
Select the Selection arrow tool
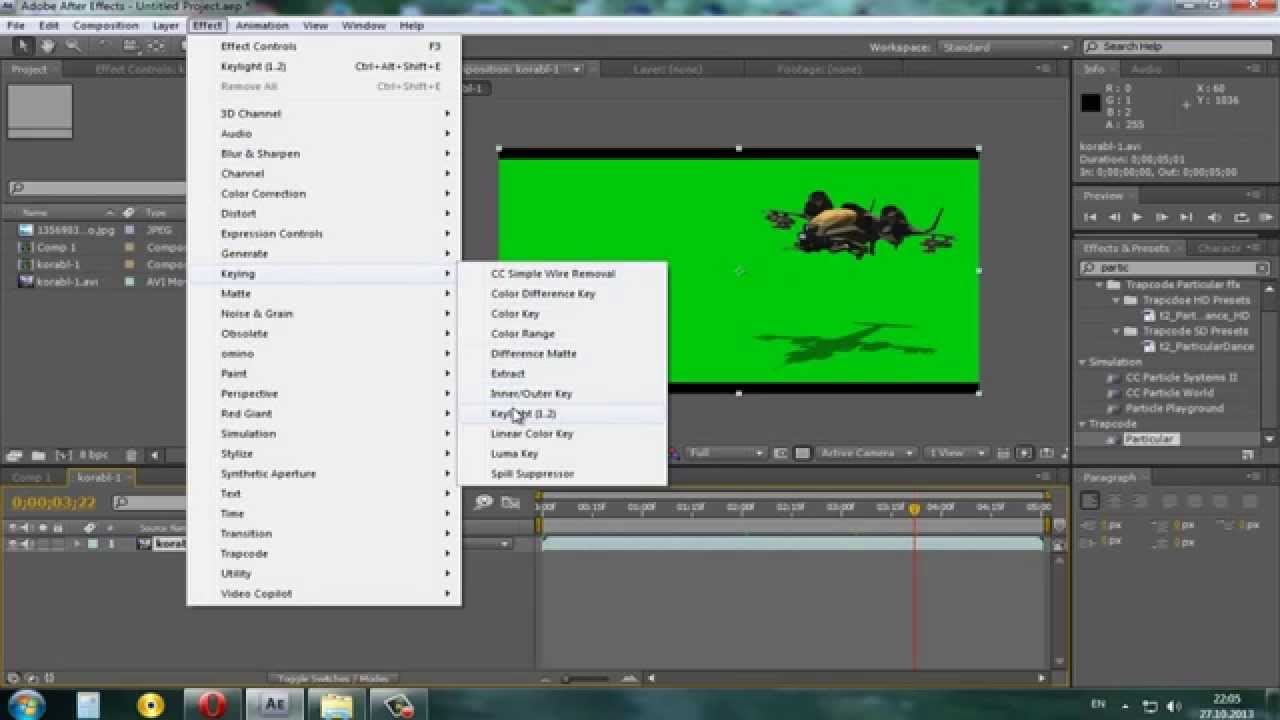(x=24, y=46)
